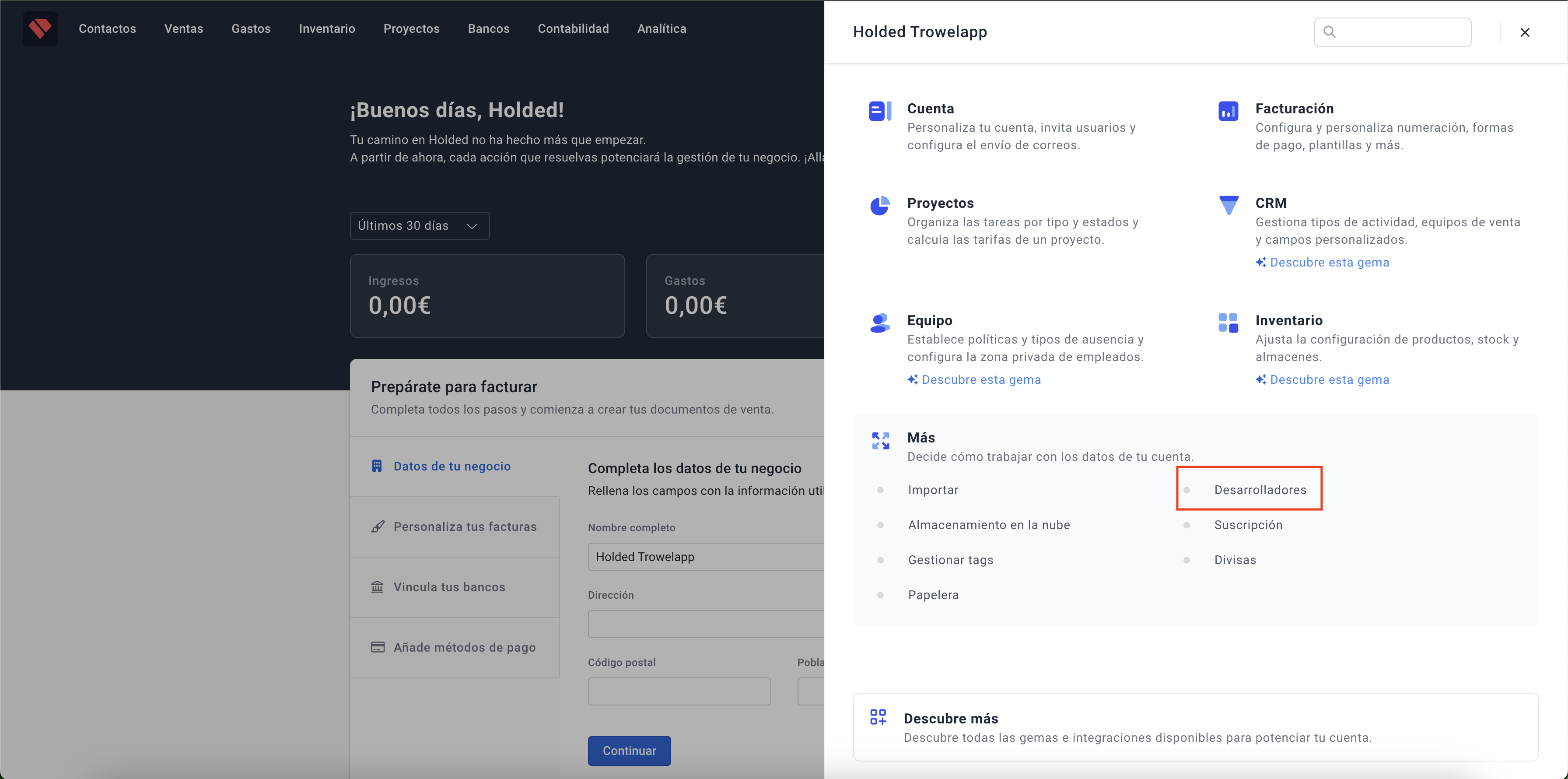Select the Vincula tus bancos step

(448, 587)
